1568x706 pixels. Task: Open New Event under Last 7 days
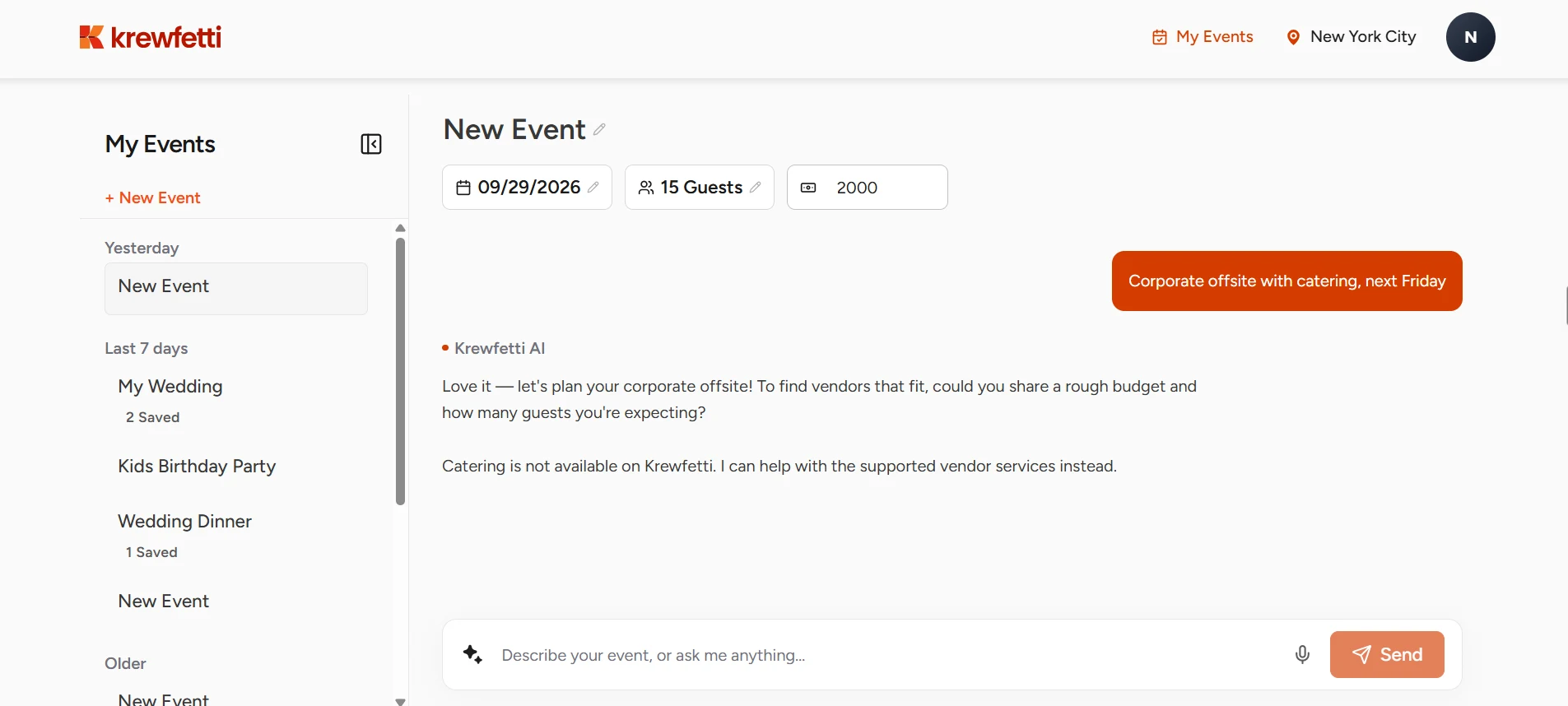[x=164, y=601]
